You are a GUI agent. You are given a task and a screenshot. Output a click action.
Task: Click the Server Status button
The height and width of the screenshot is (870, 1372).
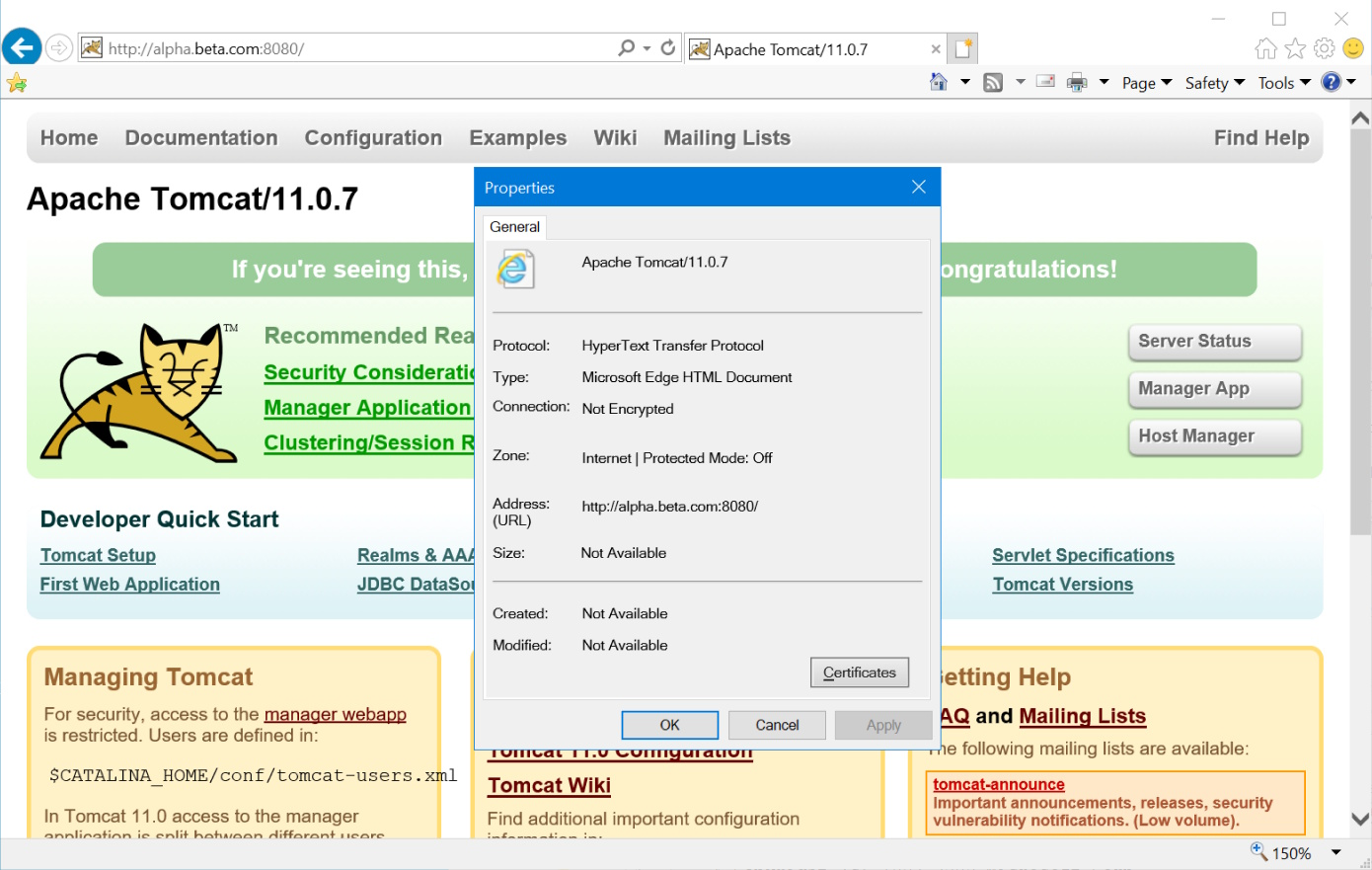[1215, 342]
